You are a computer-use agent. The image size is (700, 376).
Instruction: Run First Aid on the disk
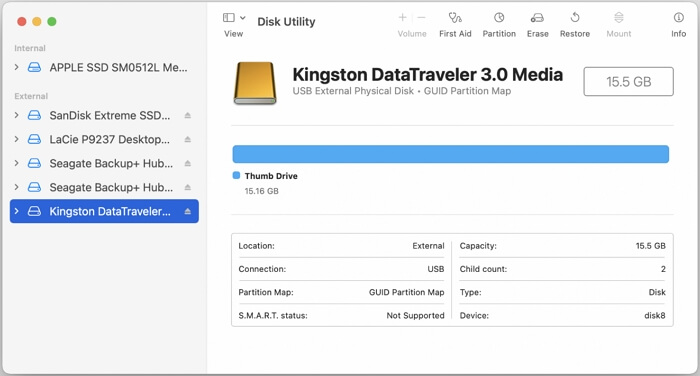(455, 25)
